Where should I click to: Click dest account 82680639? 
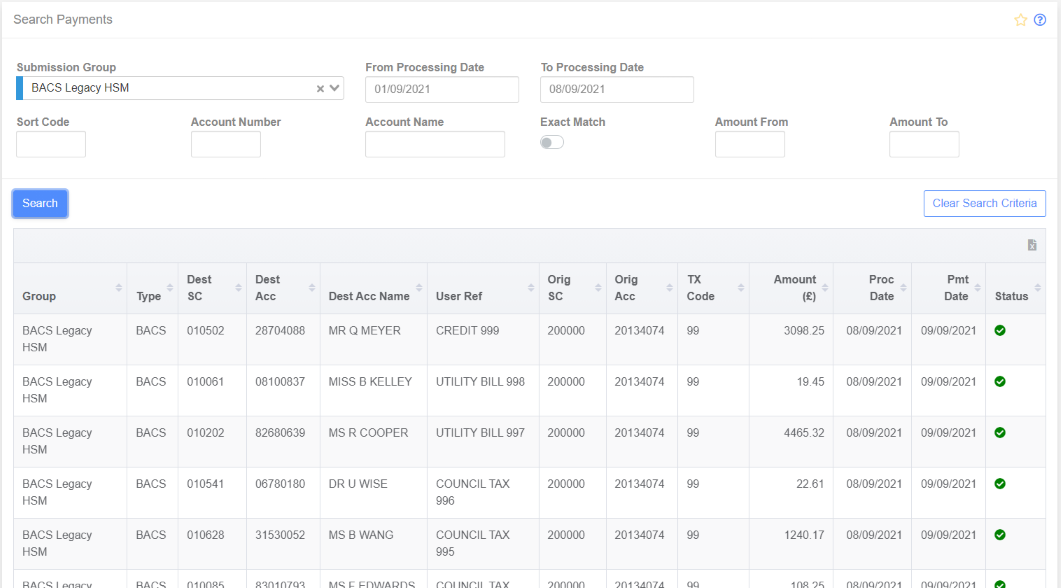279,432
